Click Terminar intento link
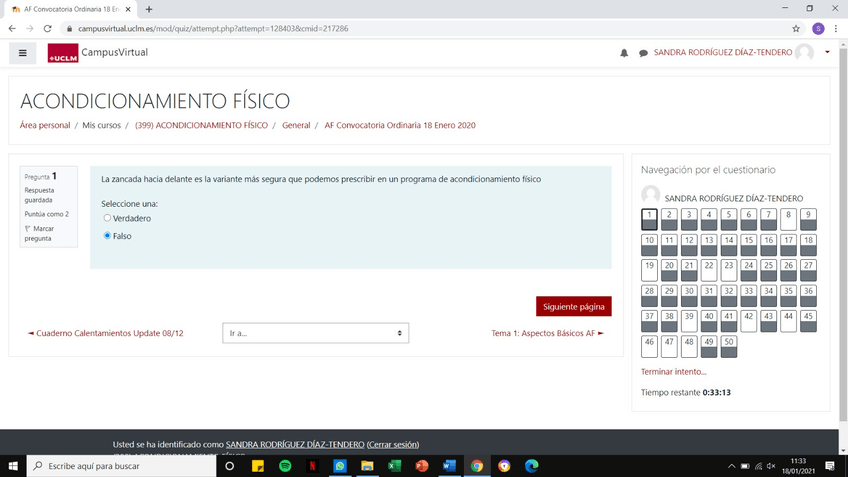This screenshot has height=477, width=848. [673, 372]
